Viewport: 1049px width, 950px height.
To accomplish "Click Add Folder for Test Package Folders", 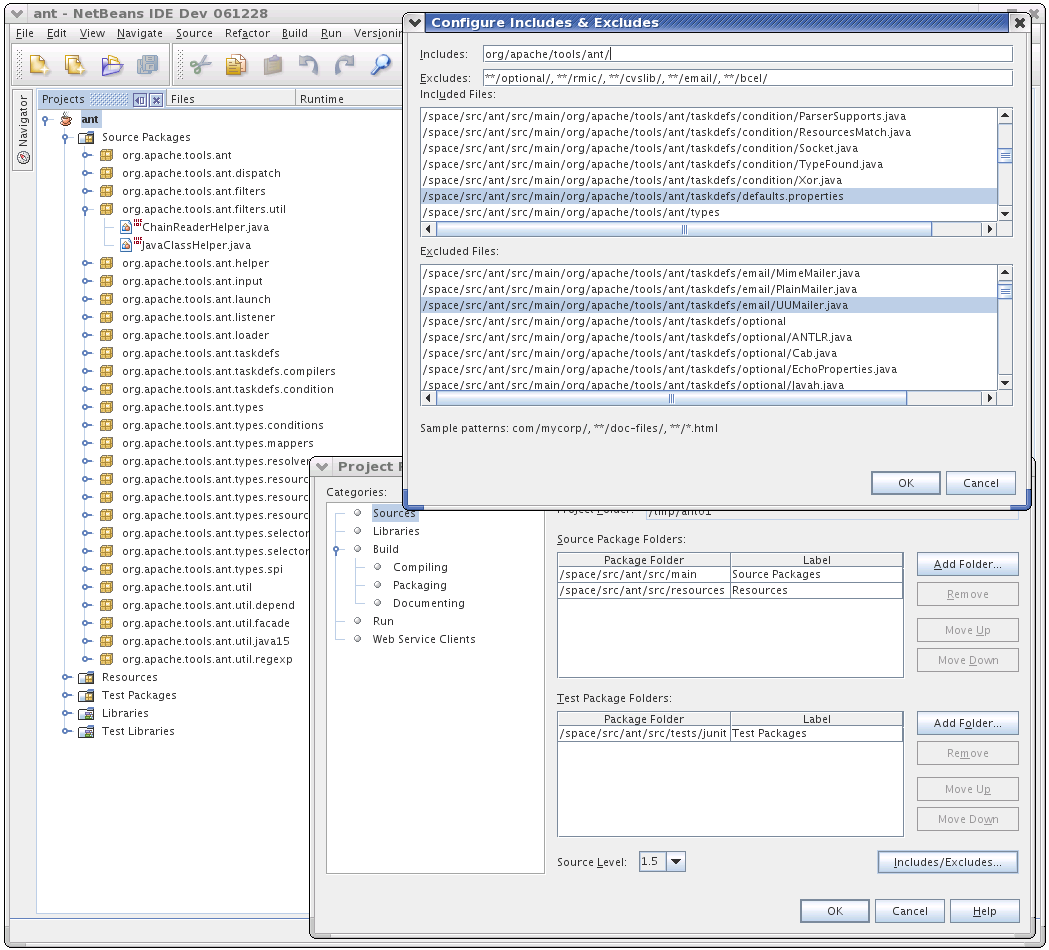I will 967,723.
